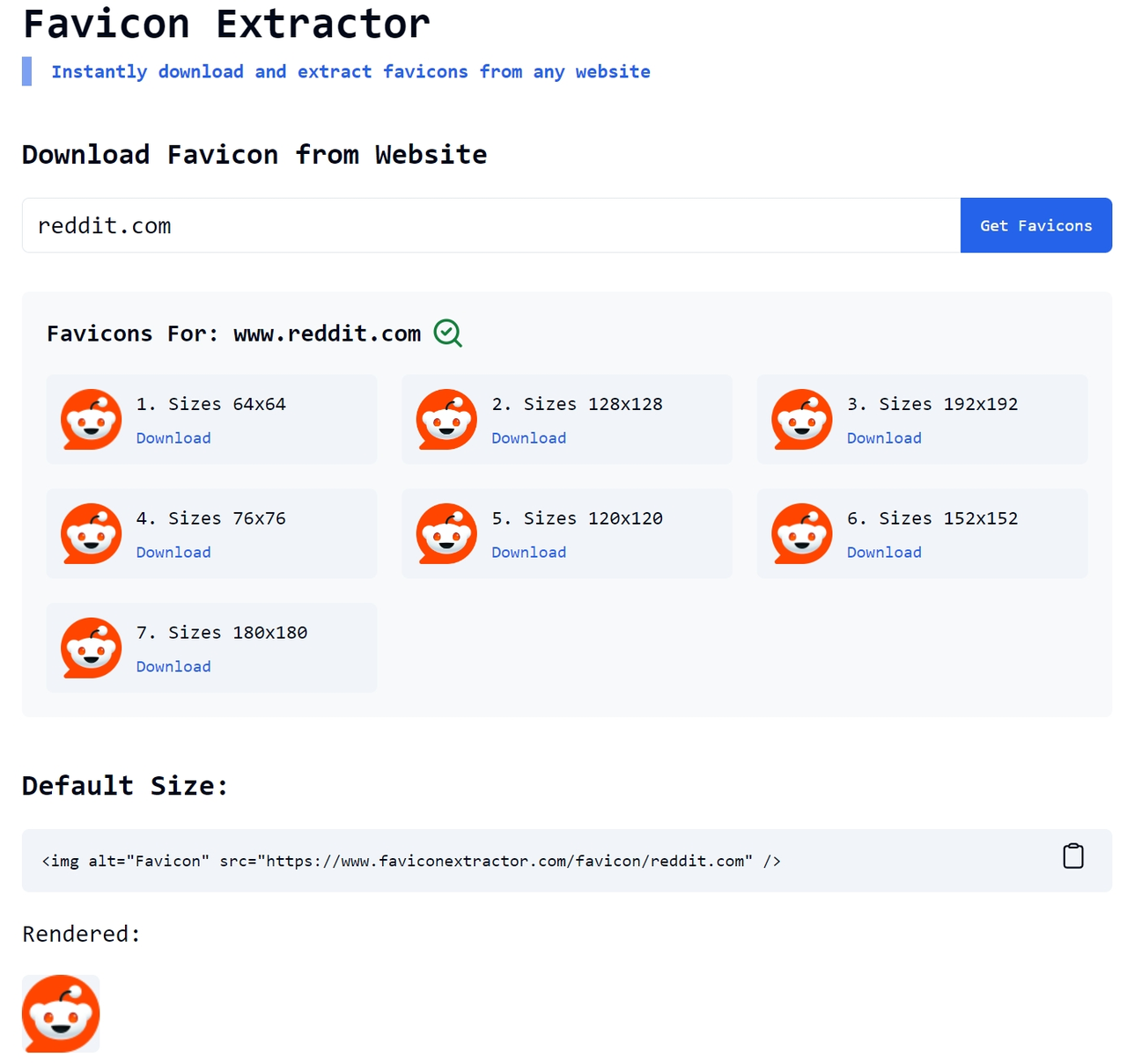1127x1064 pixels.
Task: Click the 180x180 Reddit favicon image
Action: click(x=91, y=648)
